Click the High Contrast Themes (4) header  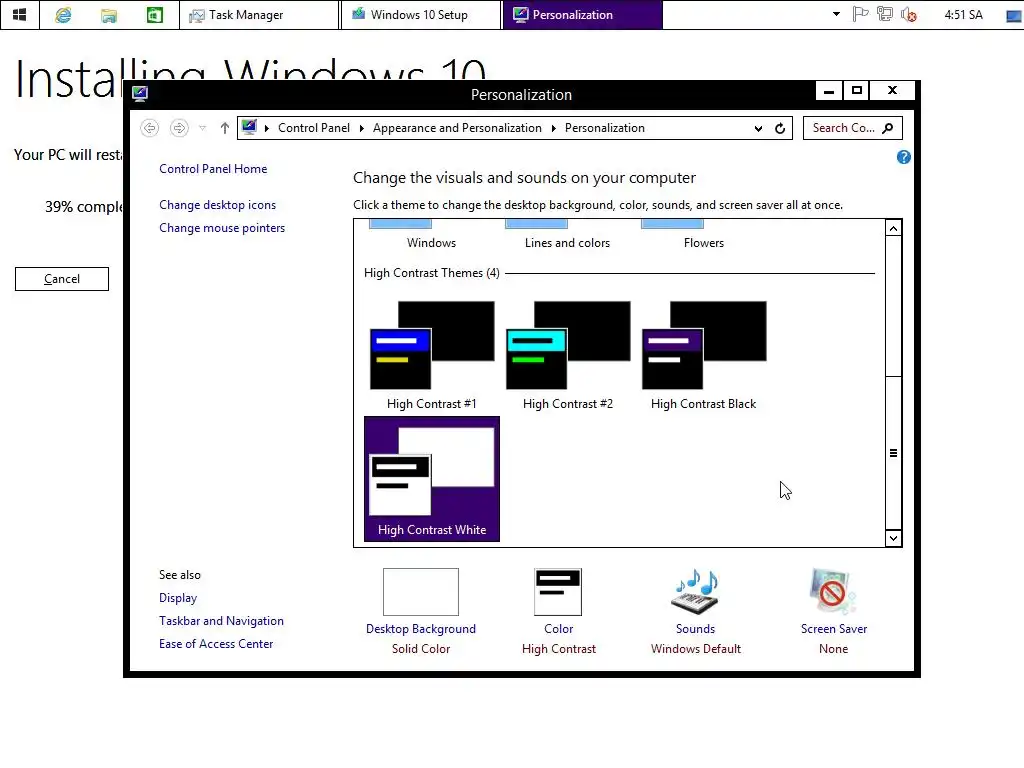coord(432,273)
